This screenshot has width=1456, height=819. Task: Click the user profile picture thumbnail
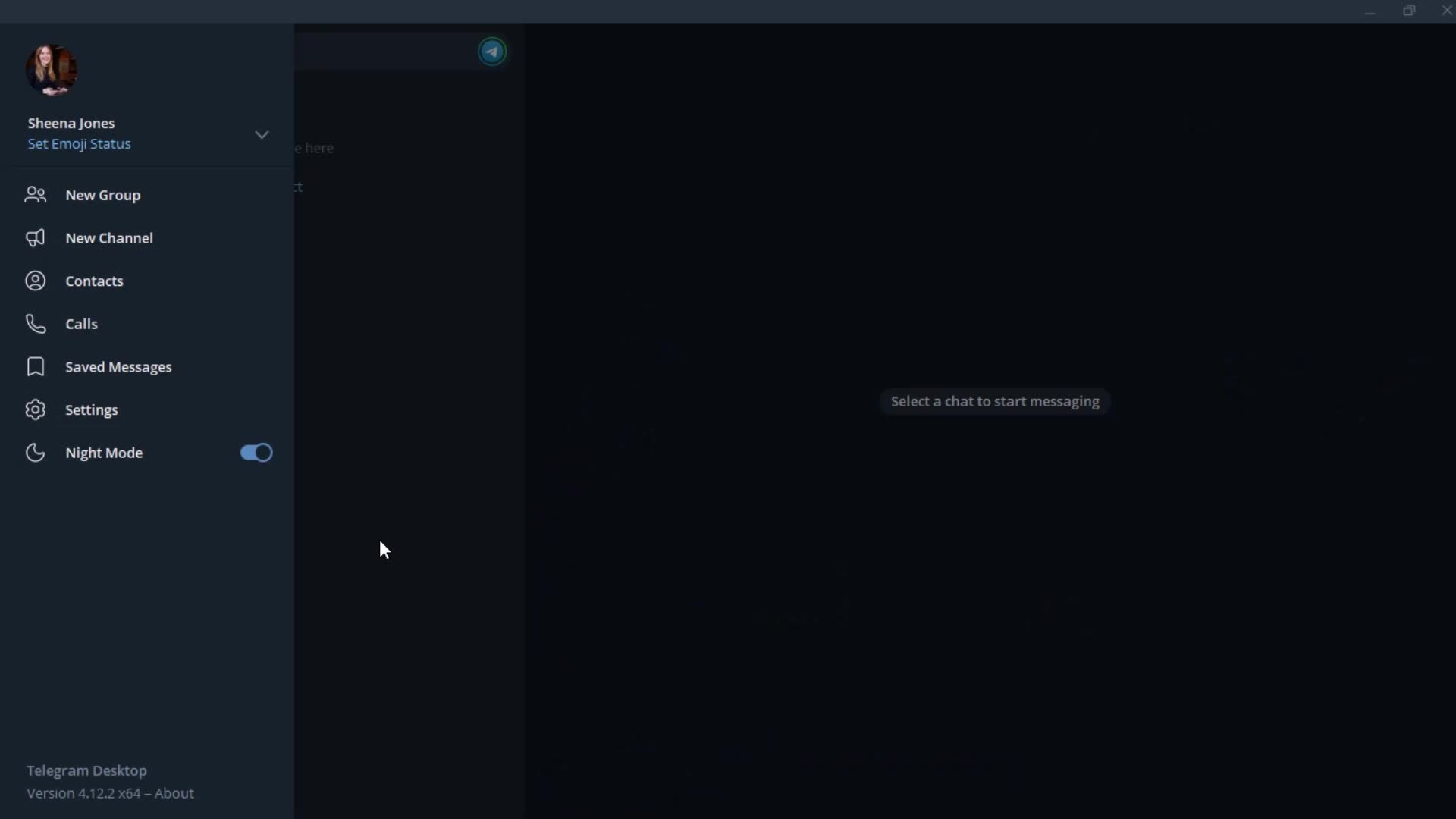tap(51, 68)
